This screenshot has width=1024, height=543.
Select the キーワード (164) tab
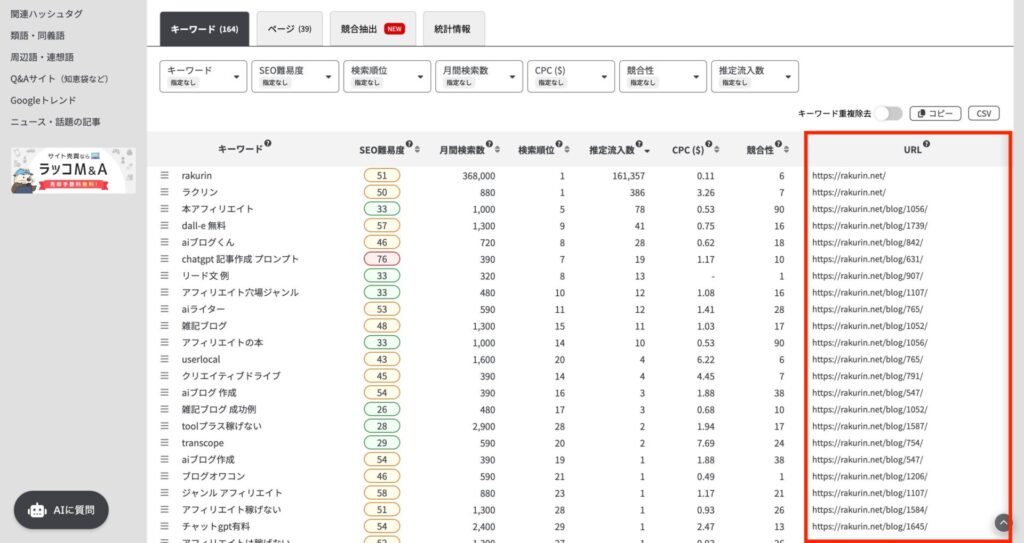click(204, 29)
